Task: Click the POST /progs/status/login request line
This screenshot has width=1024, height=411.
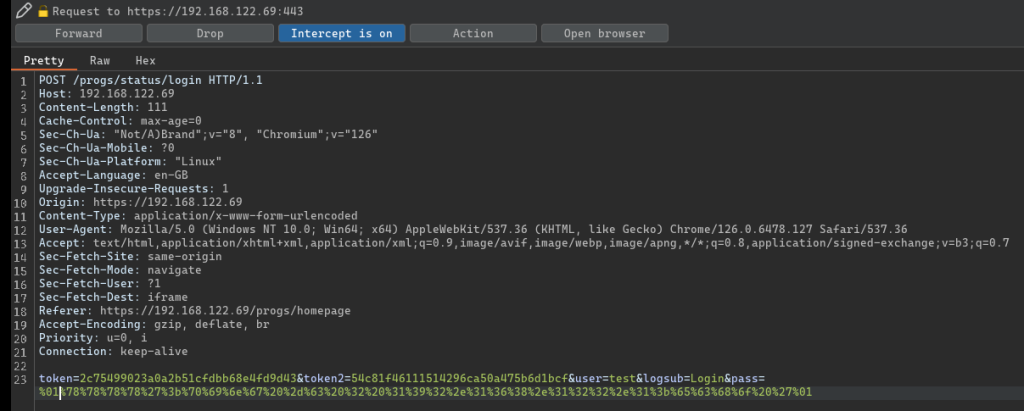Action: tap(151, 80)
